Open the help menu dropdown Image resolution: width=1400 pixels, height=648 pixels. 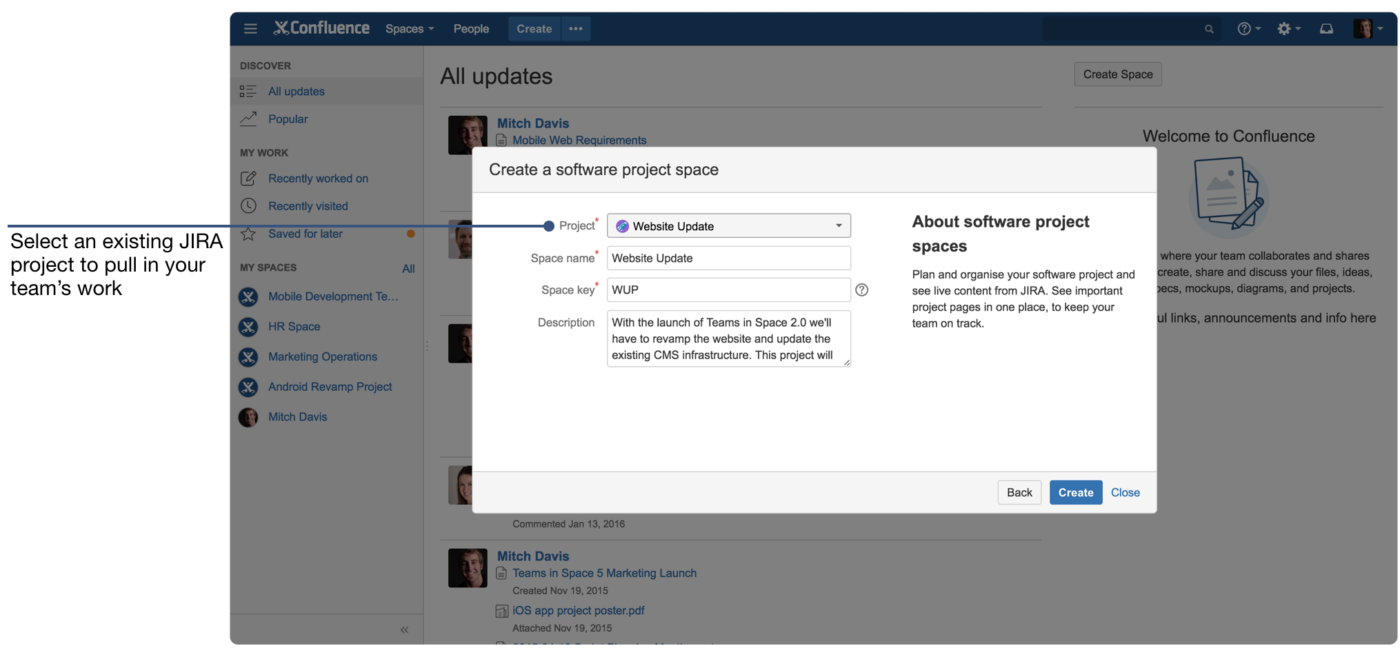click(1245, 28)
